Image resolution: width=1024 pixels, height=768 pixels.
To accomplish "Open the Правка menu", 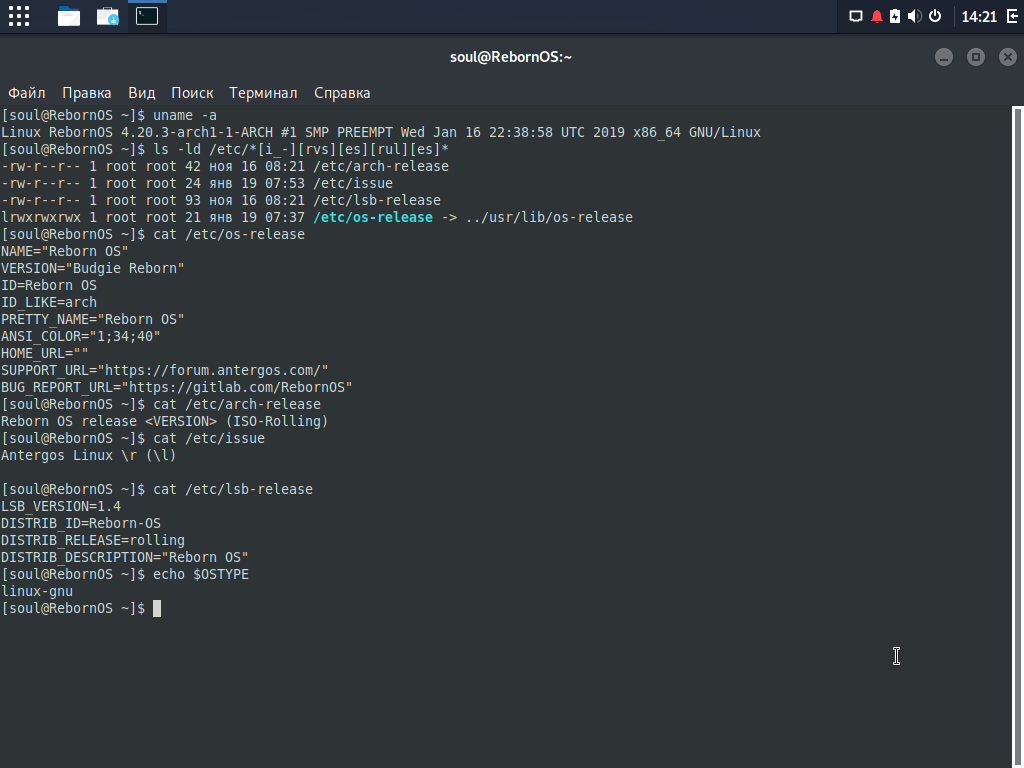I will coord(87,93).
